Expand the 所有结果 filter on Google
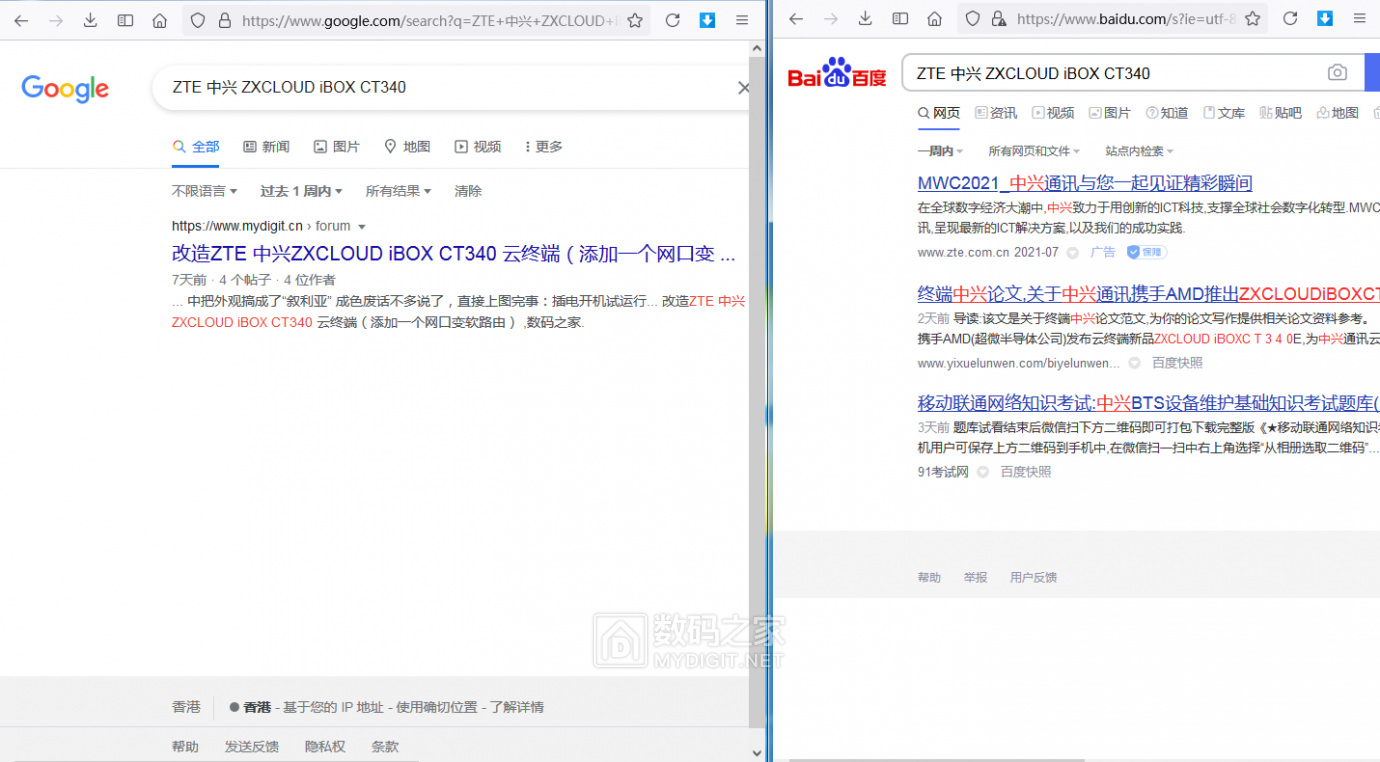 (398, 191)
